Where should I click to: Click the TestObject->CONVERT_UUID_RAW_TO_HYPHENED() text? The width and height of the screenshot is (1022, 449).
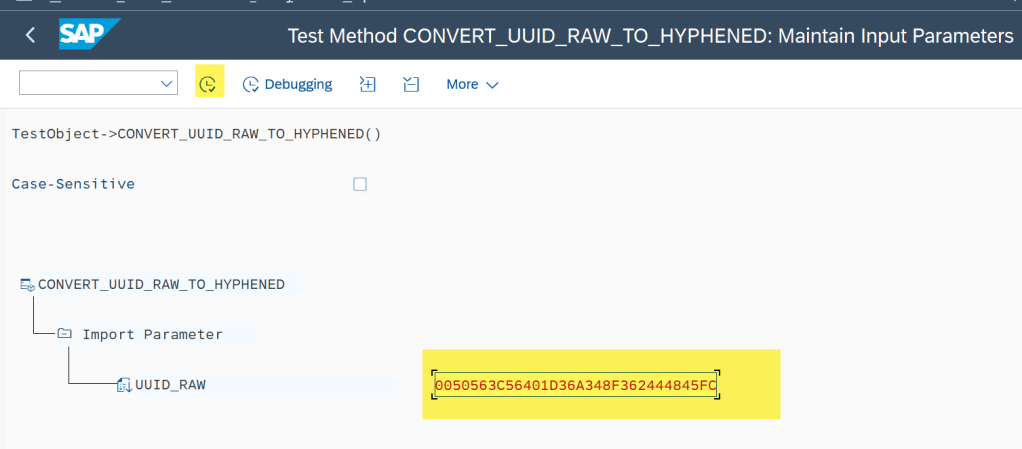pyautogui.click(x=196, y=134)
